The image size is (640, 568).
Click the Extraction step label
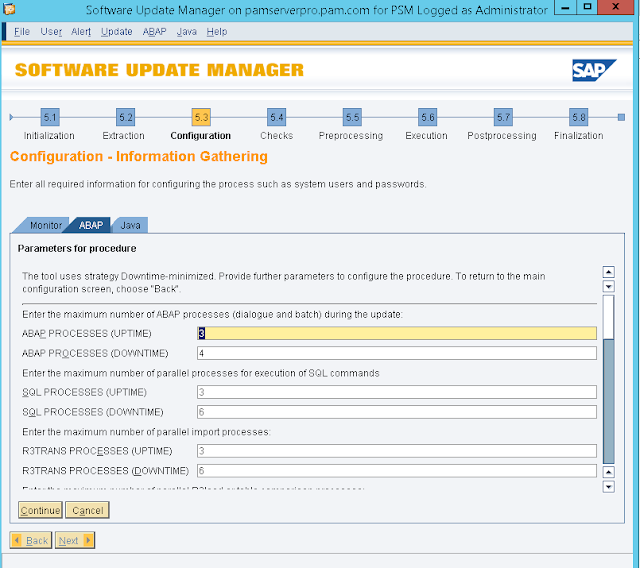[123, 136]
